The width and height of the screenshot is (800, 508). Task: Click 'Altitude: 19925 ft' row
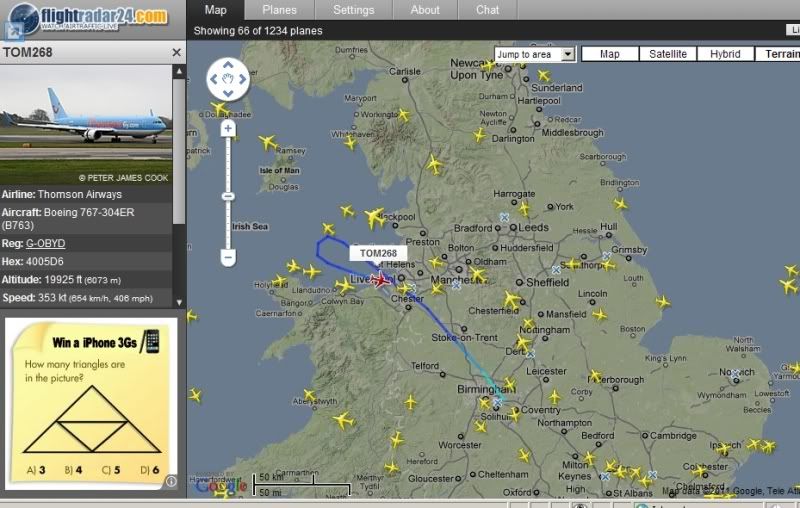pyautogui.click(x=86, y=280)
